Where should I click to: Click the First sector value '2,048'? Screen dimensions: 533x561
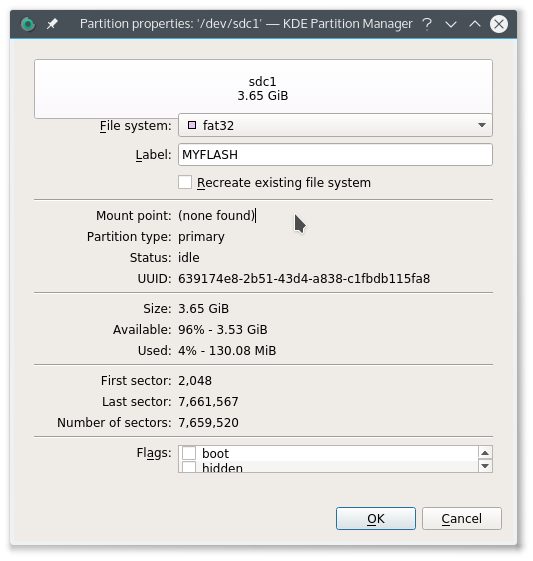195,381
